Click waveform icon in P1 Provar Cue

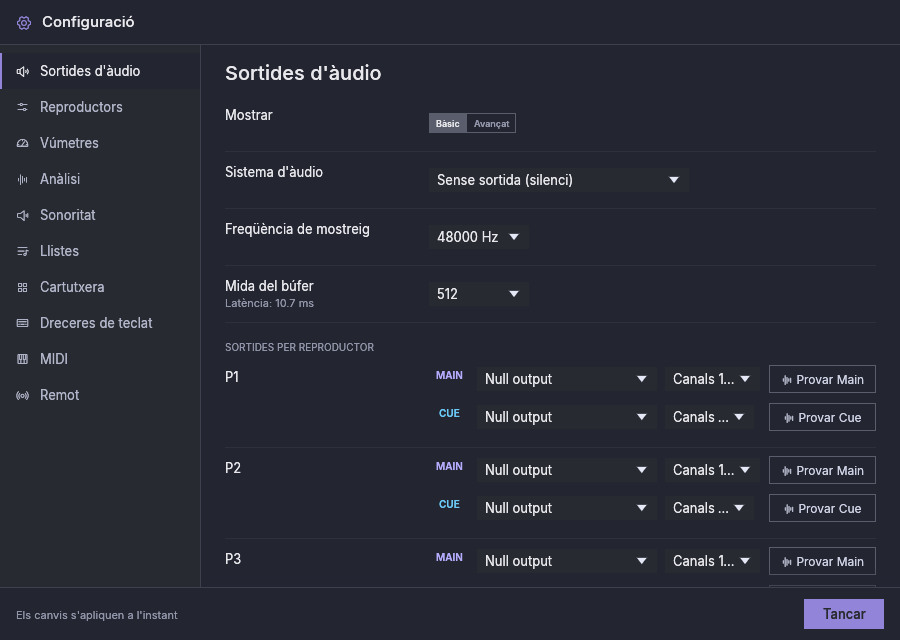789,418
